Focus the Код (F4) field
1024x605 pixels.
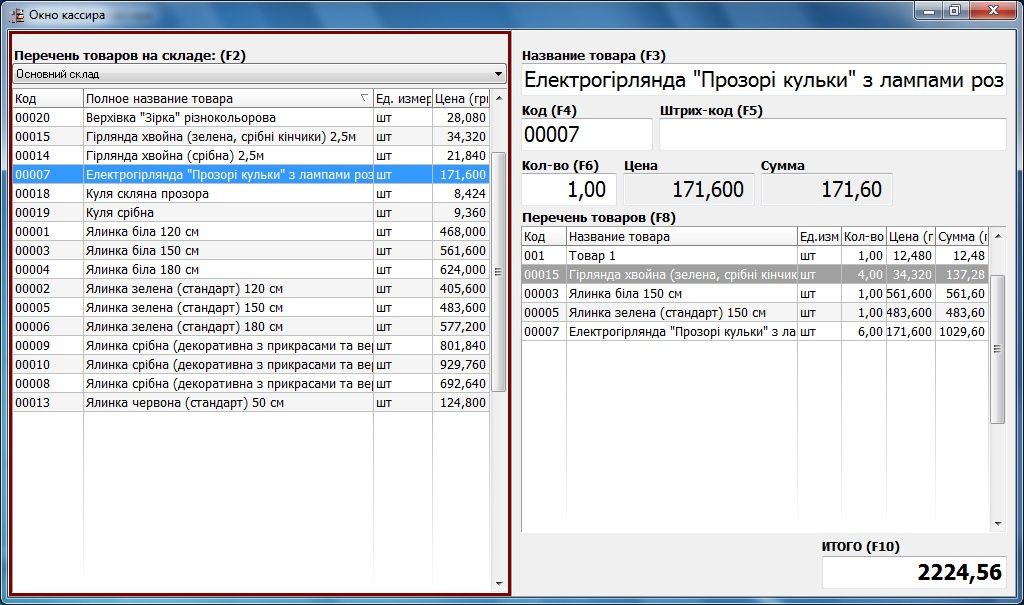tap(586, 135)
